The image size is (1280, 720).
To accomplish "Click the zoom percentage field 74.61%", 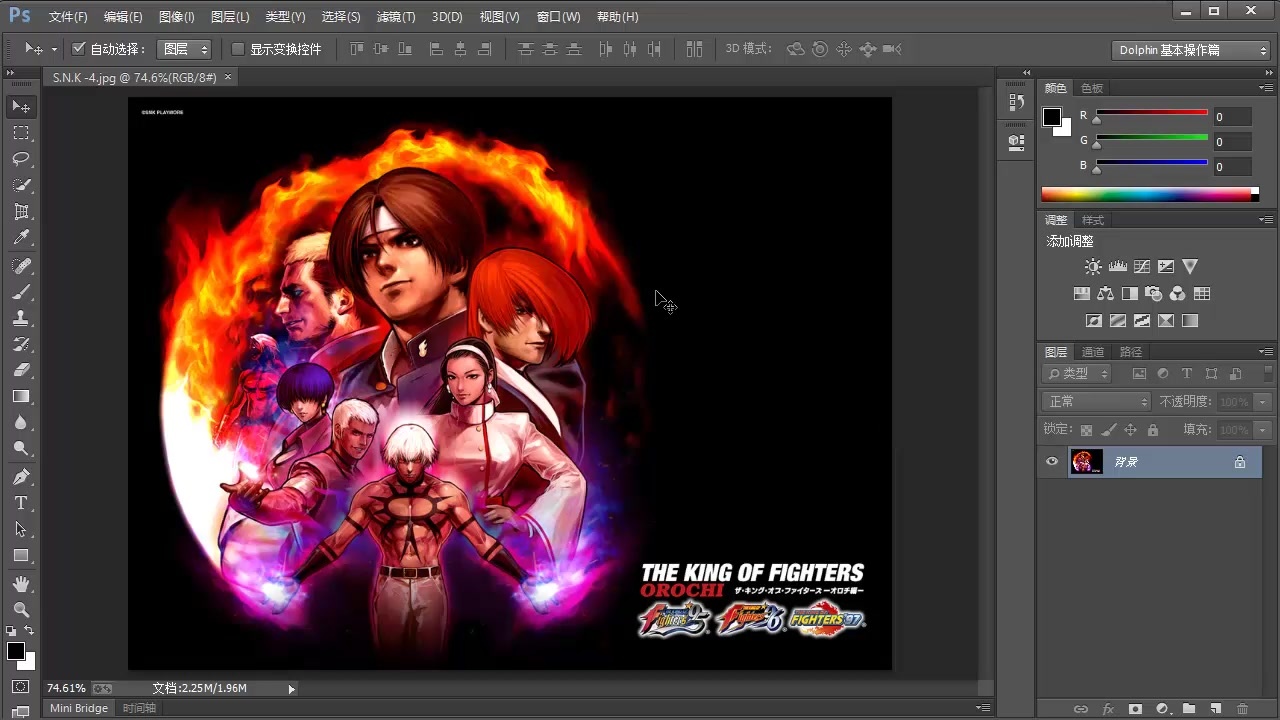I will click(x=66, y=688).
